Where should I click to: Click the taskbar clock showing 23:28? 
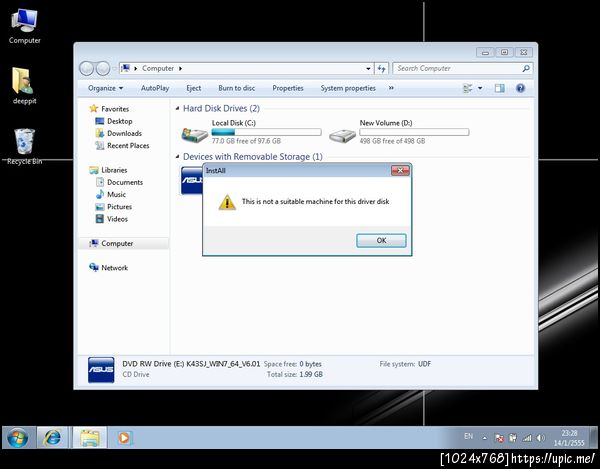click(569, 438)
